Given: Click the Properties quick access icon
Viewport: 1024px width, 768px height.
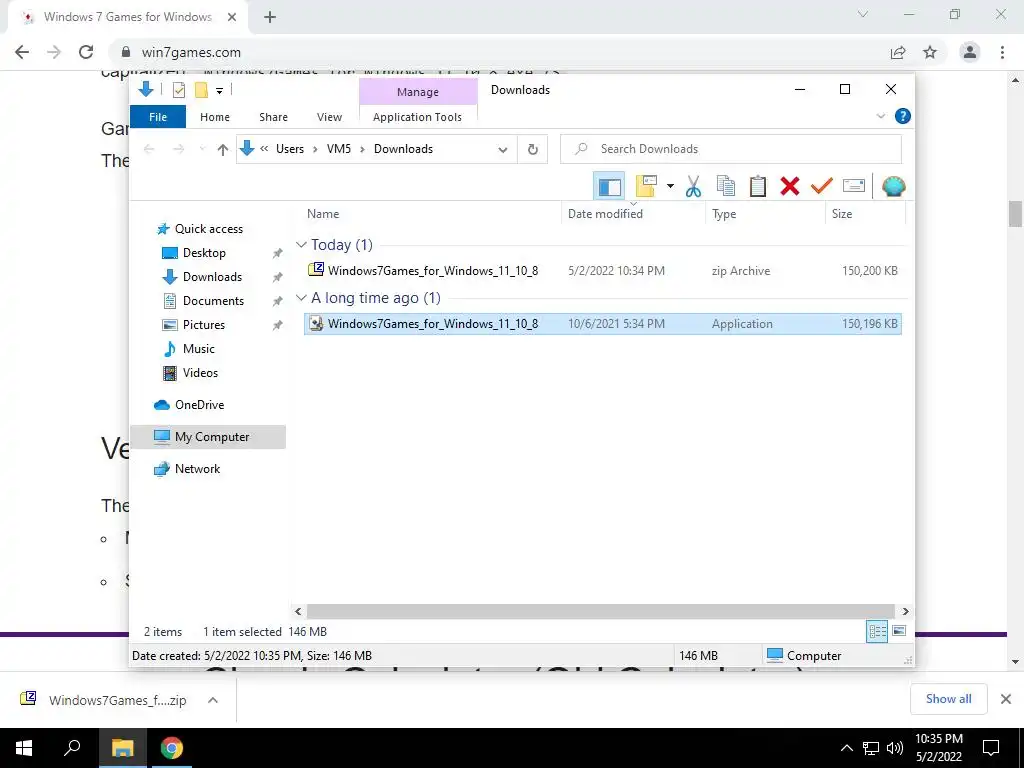Looking at the screenshot, I should [x=178, y=90].
